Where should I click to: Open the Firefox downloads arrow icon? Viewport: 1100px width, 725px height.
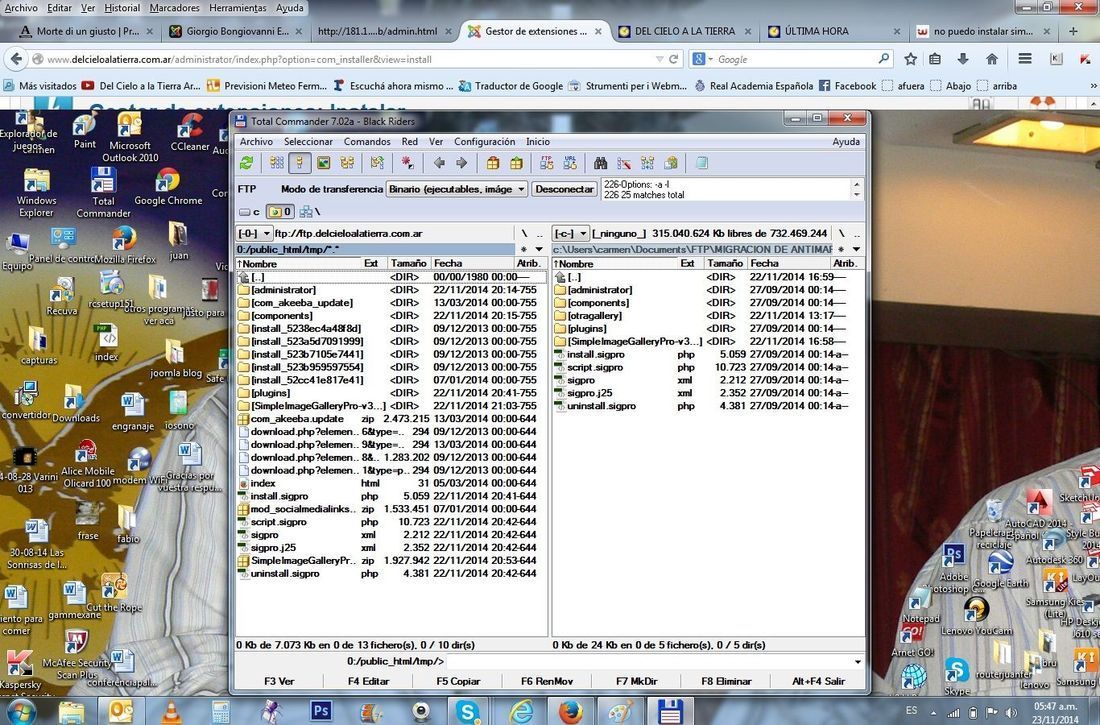point(963,60)
